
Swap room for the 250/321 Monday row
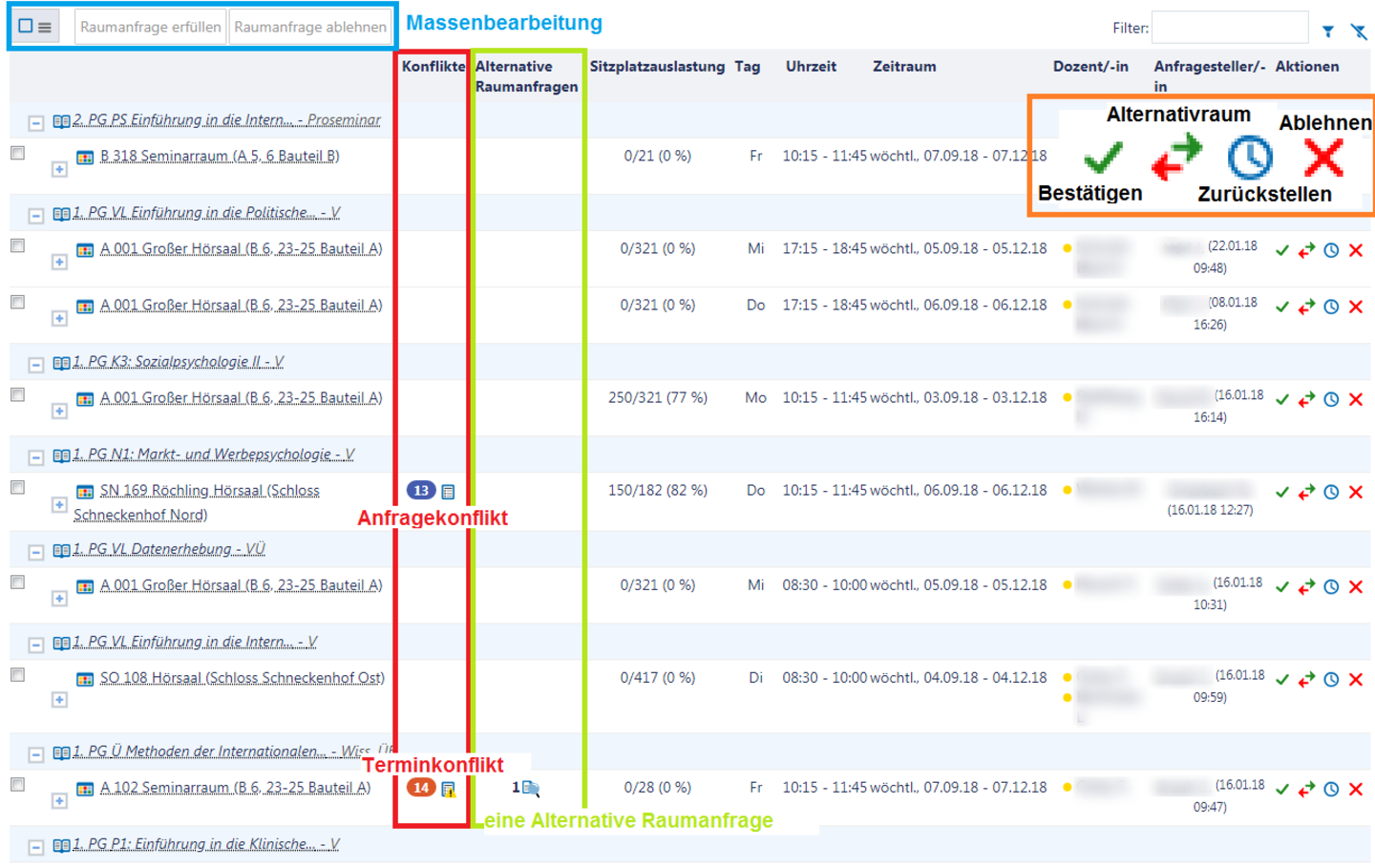[1306, 399]
